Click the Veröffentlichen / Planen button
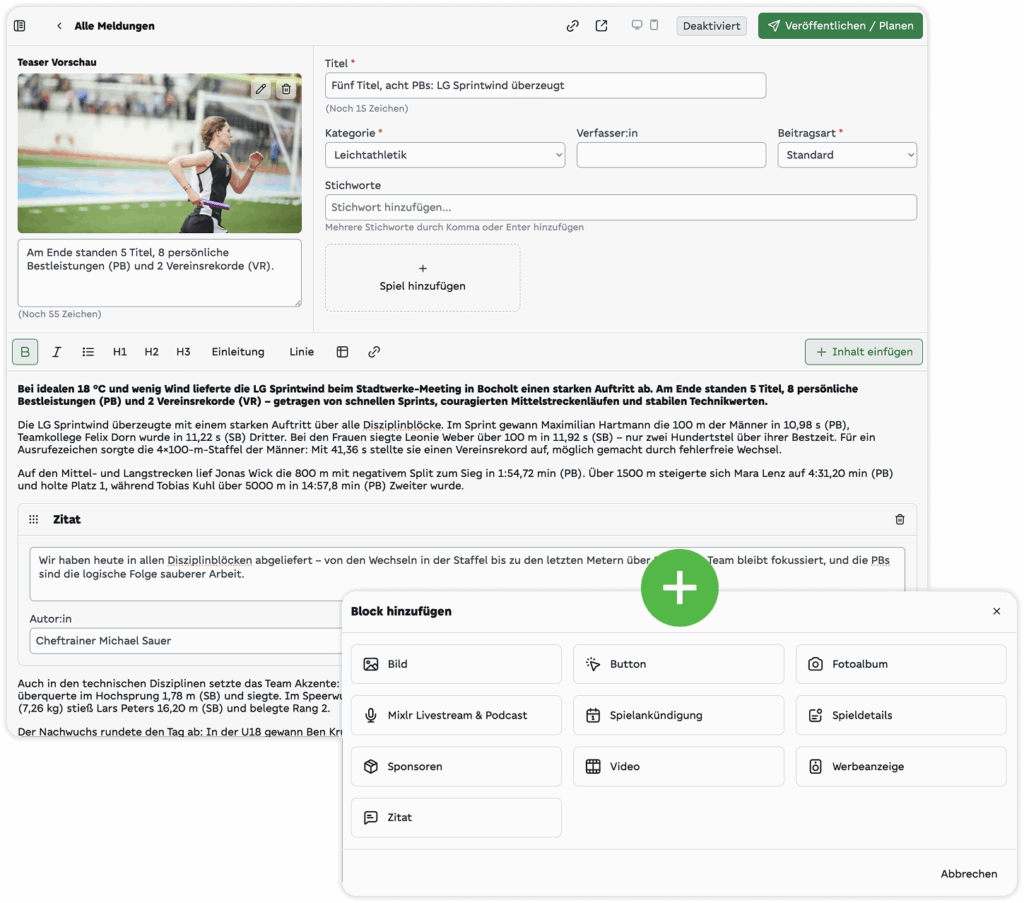 (x=840, y=26)
